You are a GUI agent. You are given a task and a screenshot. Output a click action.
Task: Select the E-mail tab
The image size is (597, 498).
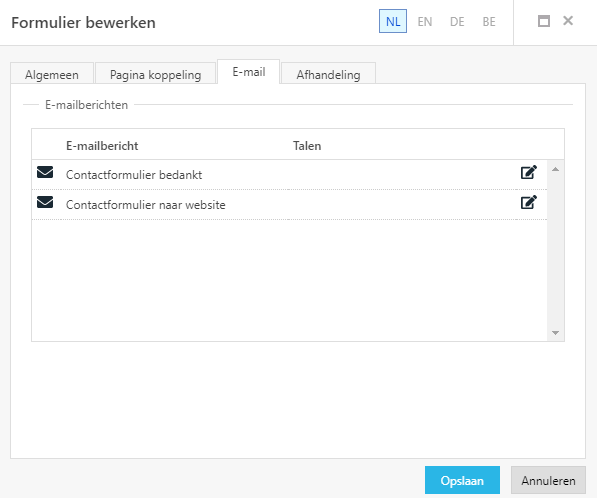point(249,72)
